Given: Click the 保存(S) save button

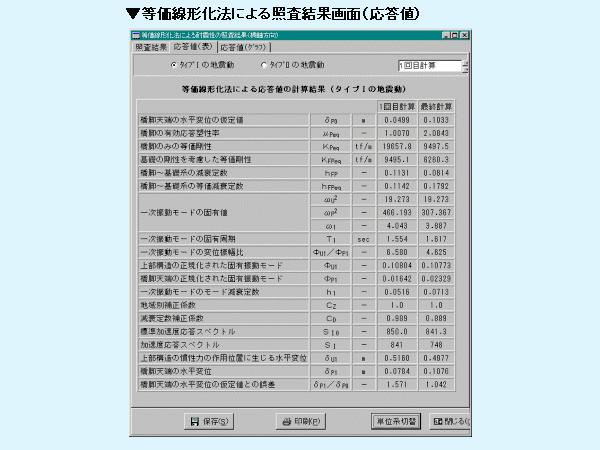Looking at the screenshot, I should pyautogui.click(x=209, y=421).
